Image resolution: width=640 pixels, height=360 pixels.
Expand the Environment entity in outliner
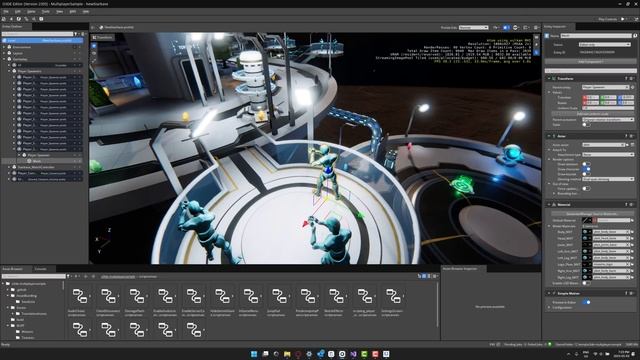tap(4, 47)
